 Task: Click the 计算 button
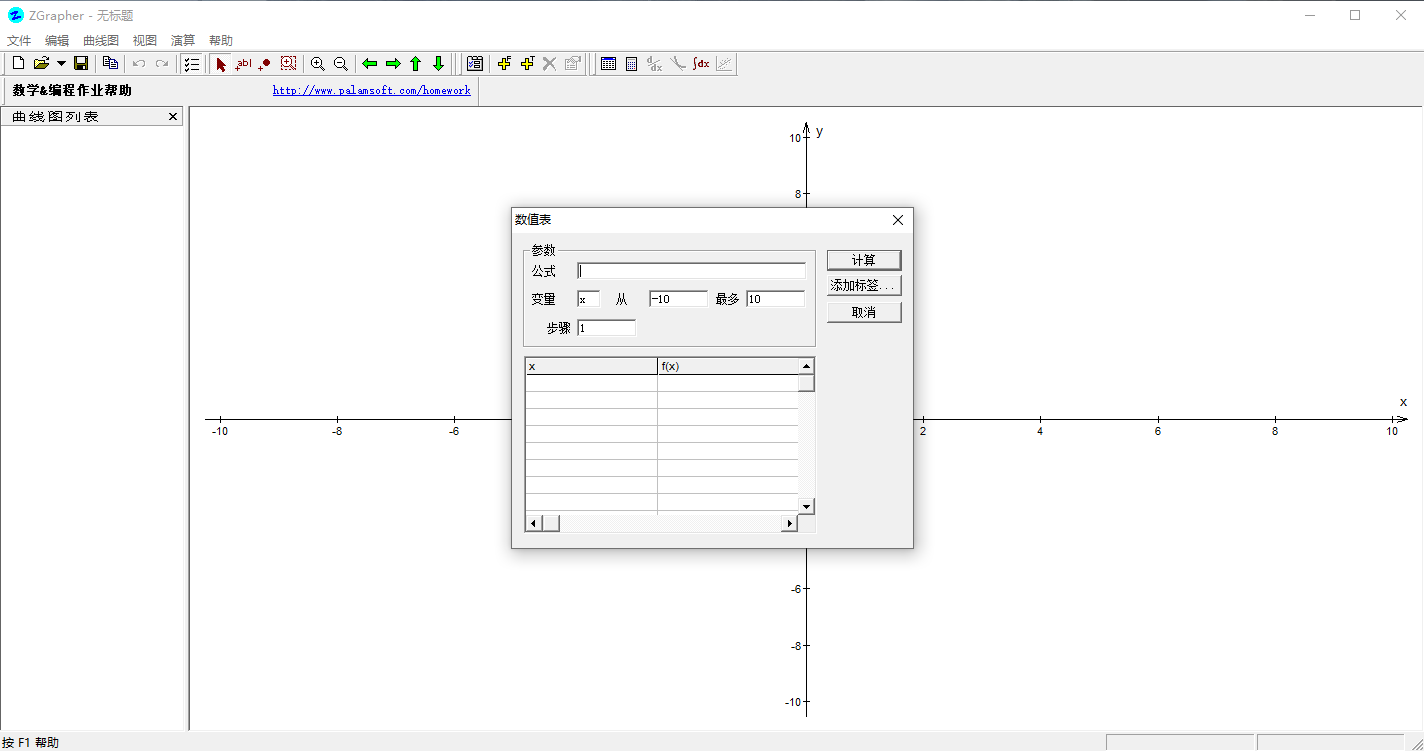tap(864, 260)
